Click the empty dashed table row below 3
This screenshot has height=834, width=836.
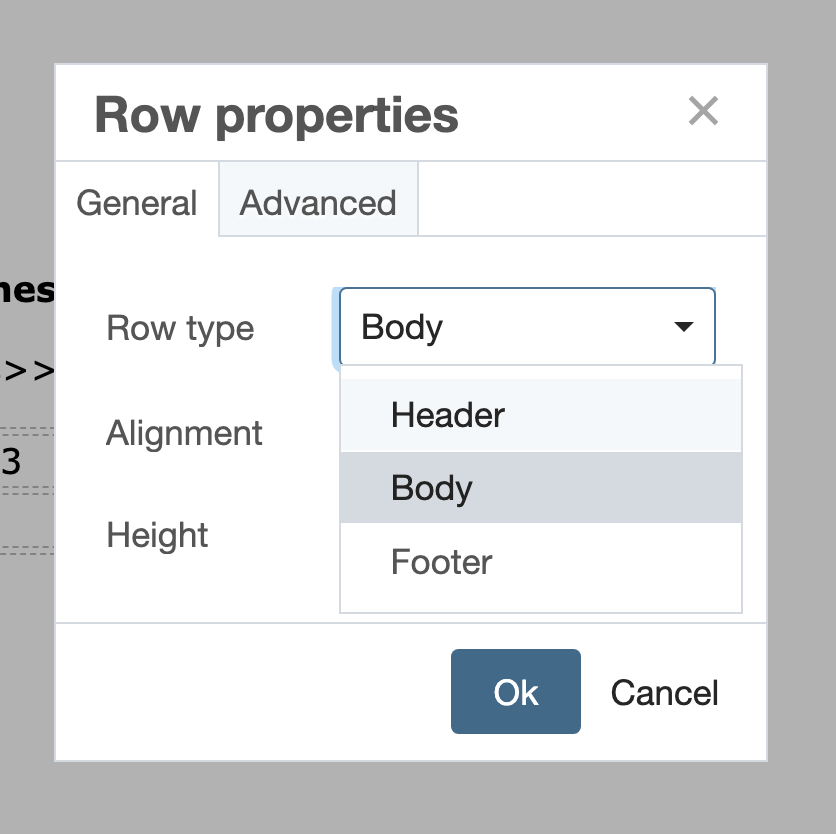pyautogui.click(x=26, y=520)
